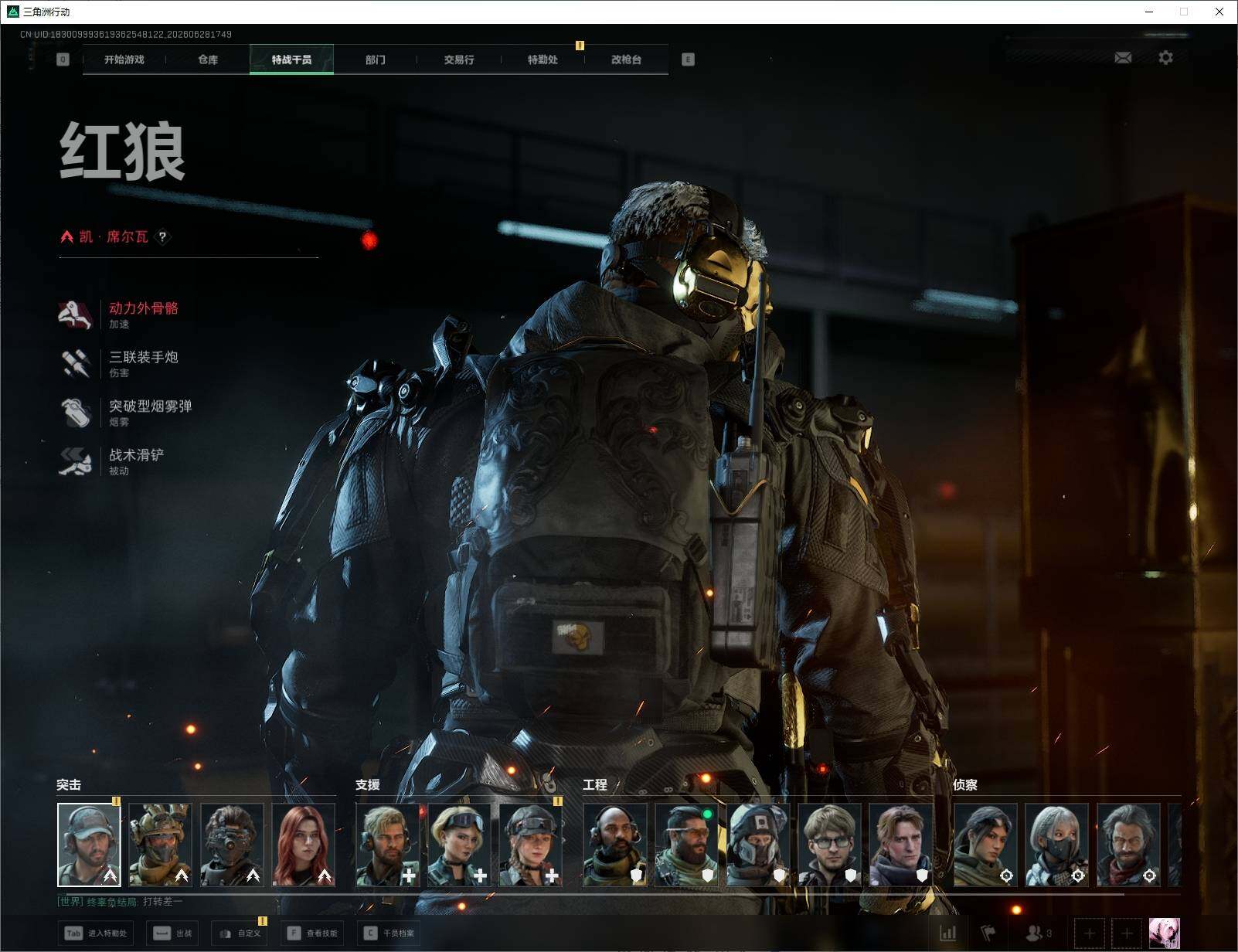
Task: Click the operator name 凯·席尔瓦
Action: pyautogui.click(x=114, y=236)
